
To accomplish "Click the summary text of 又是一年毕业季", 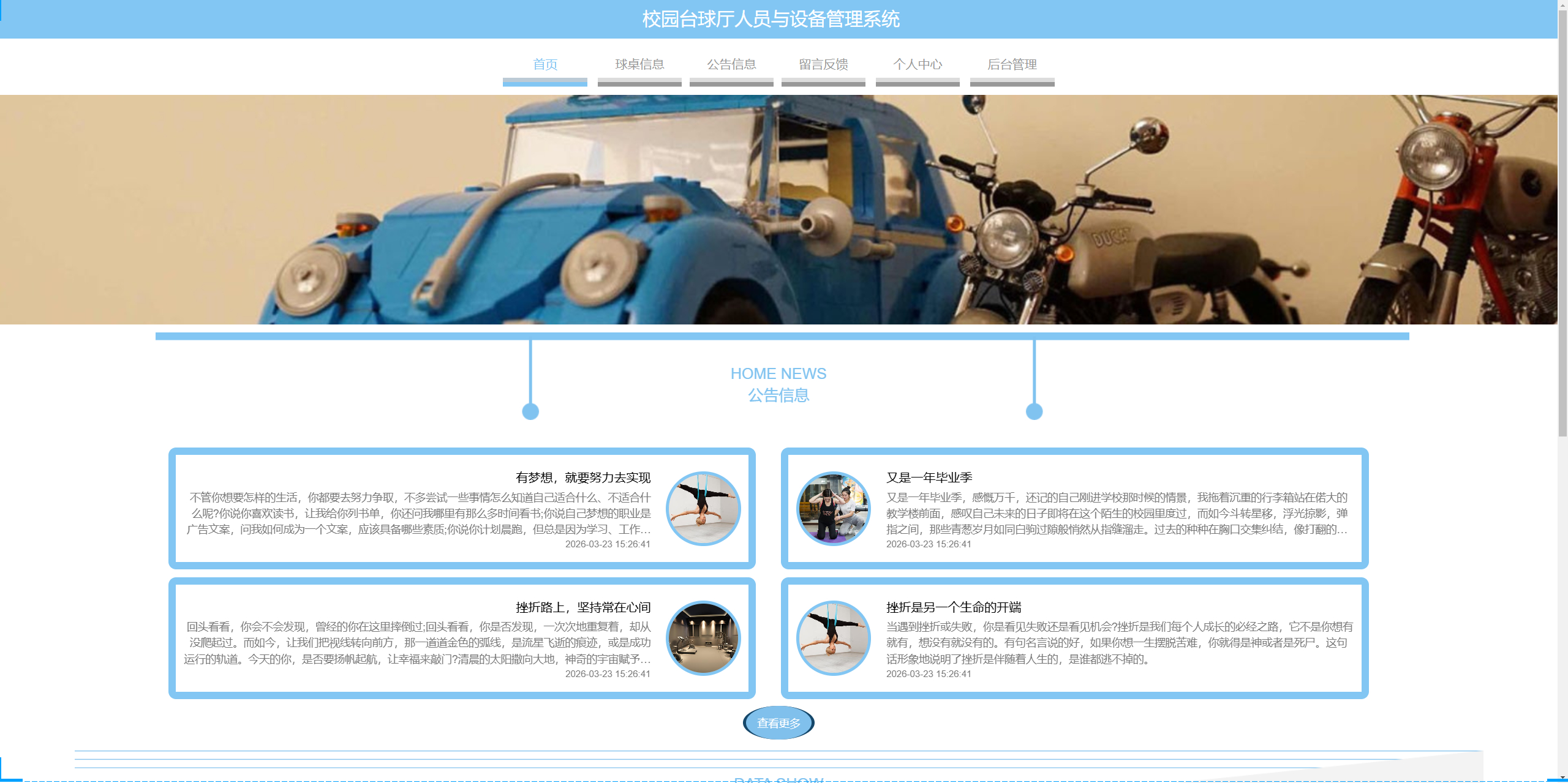I will [1116, 514].
